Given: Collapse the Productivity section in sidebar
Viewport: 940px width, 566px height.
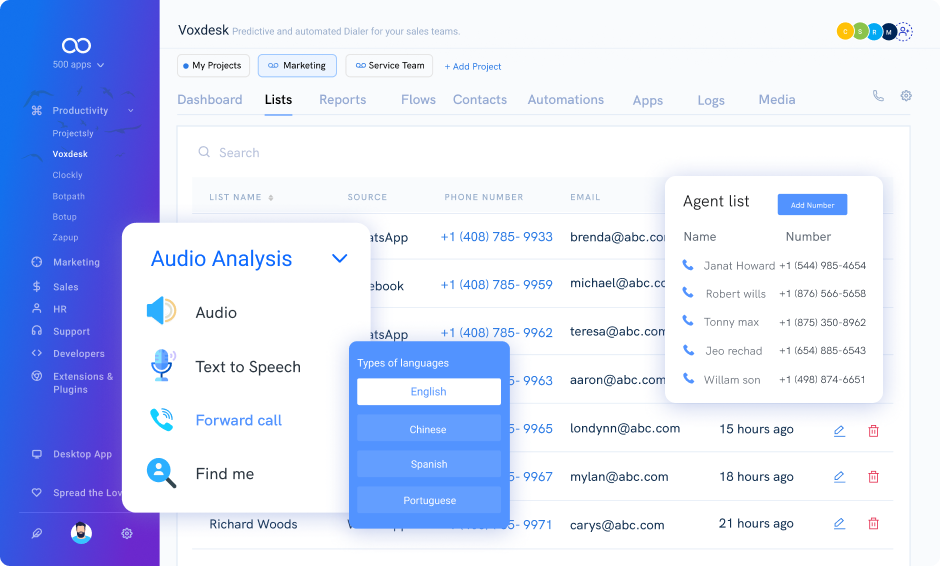Looking at the screenshot, I should (131, 111).
